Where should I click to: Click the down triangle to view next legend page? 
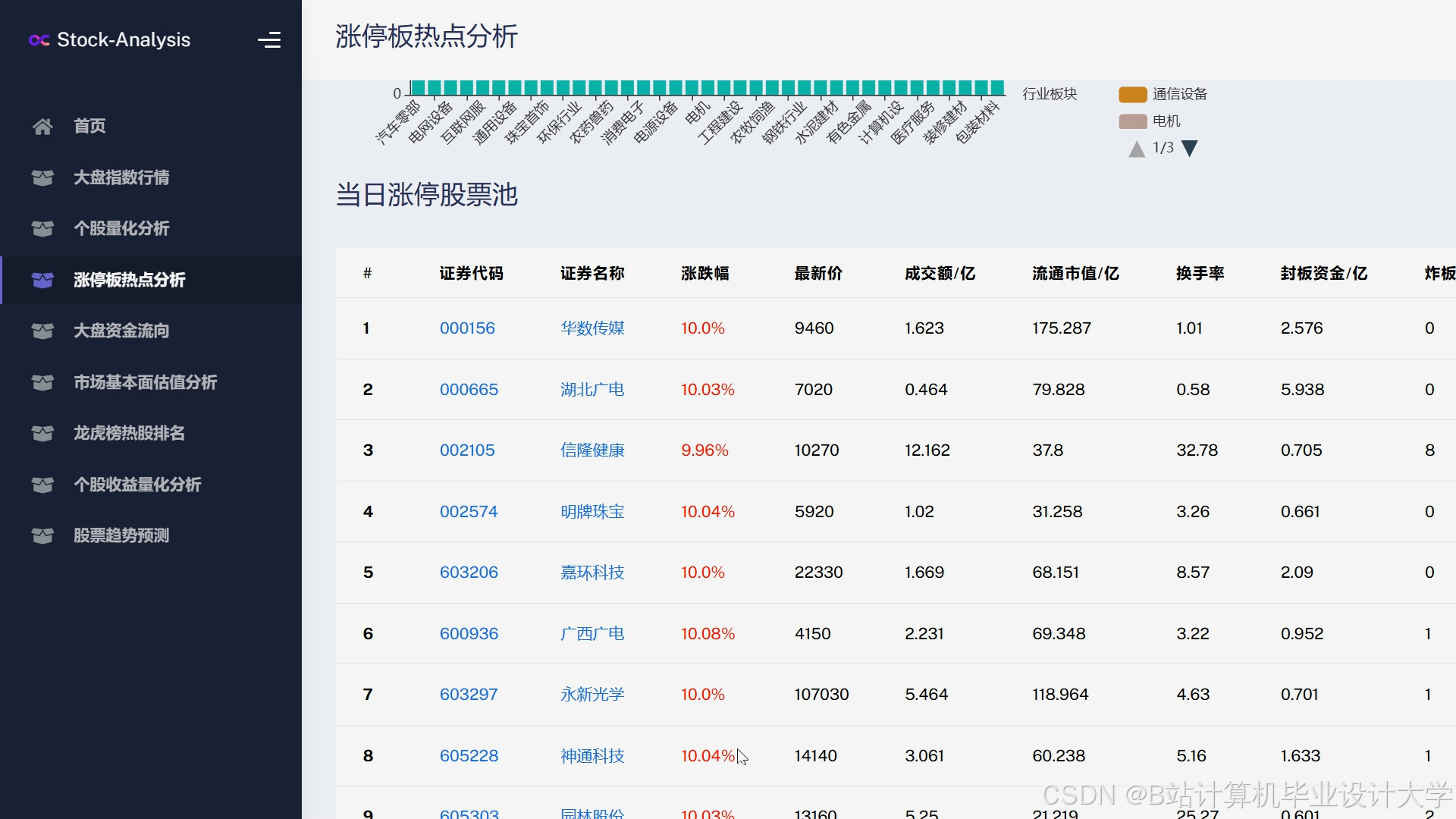1191,149
